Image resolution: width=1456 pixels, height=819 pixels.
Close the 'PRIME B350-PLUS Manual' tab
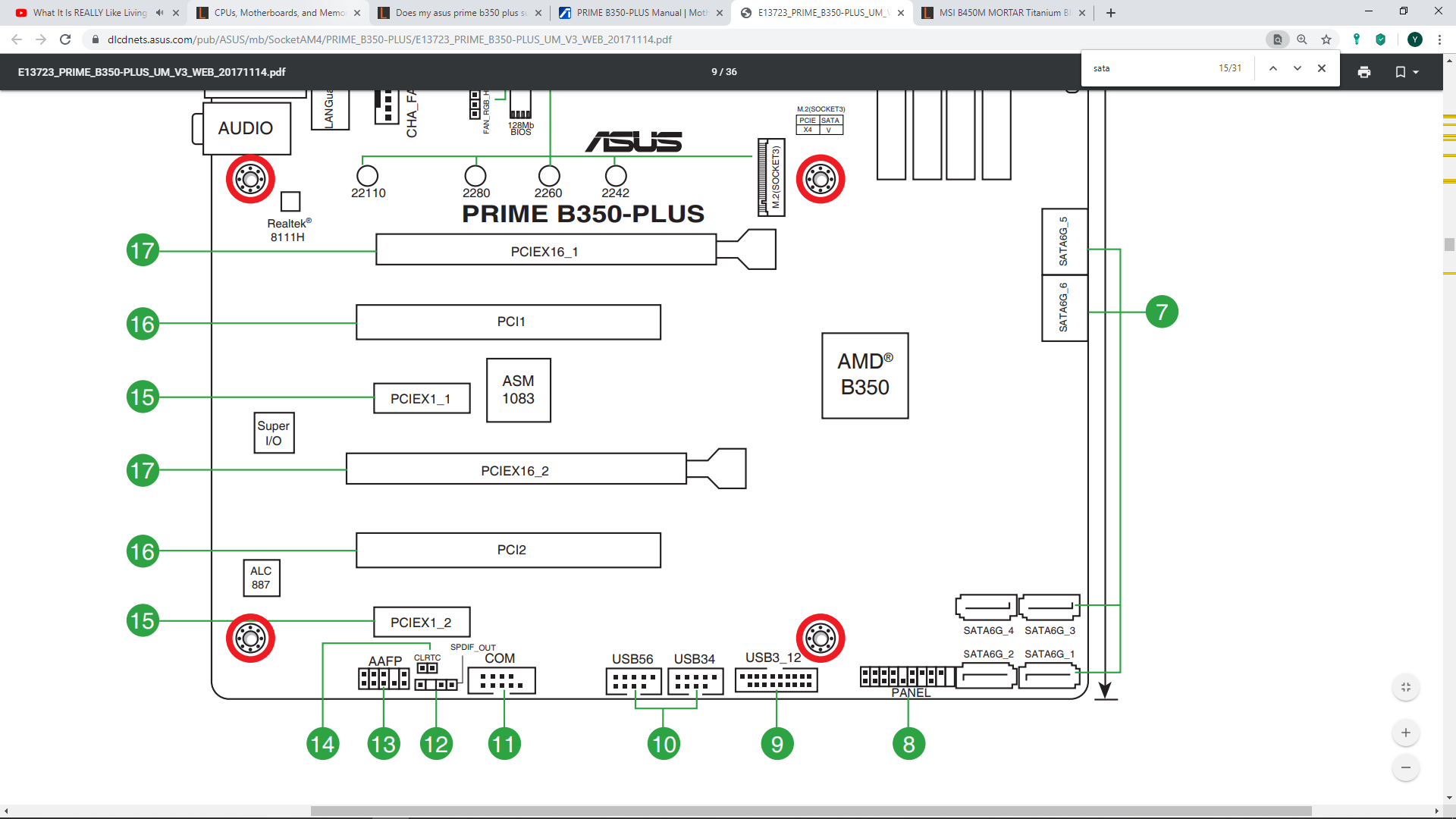(x=720, y=13)
